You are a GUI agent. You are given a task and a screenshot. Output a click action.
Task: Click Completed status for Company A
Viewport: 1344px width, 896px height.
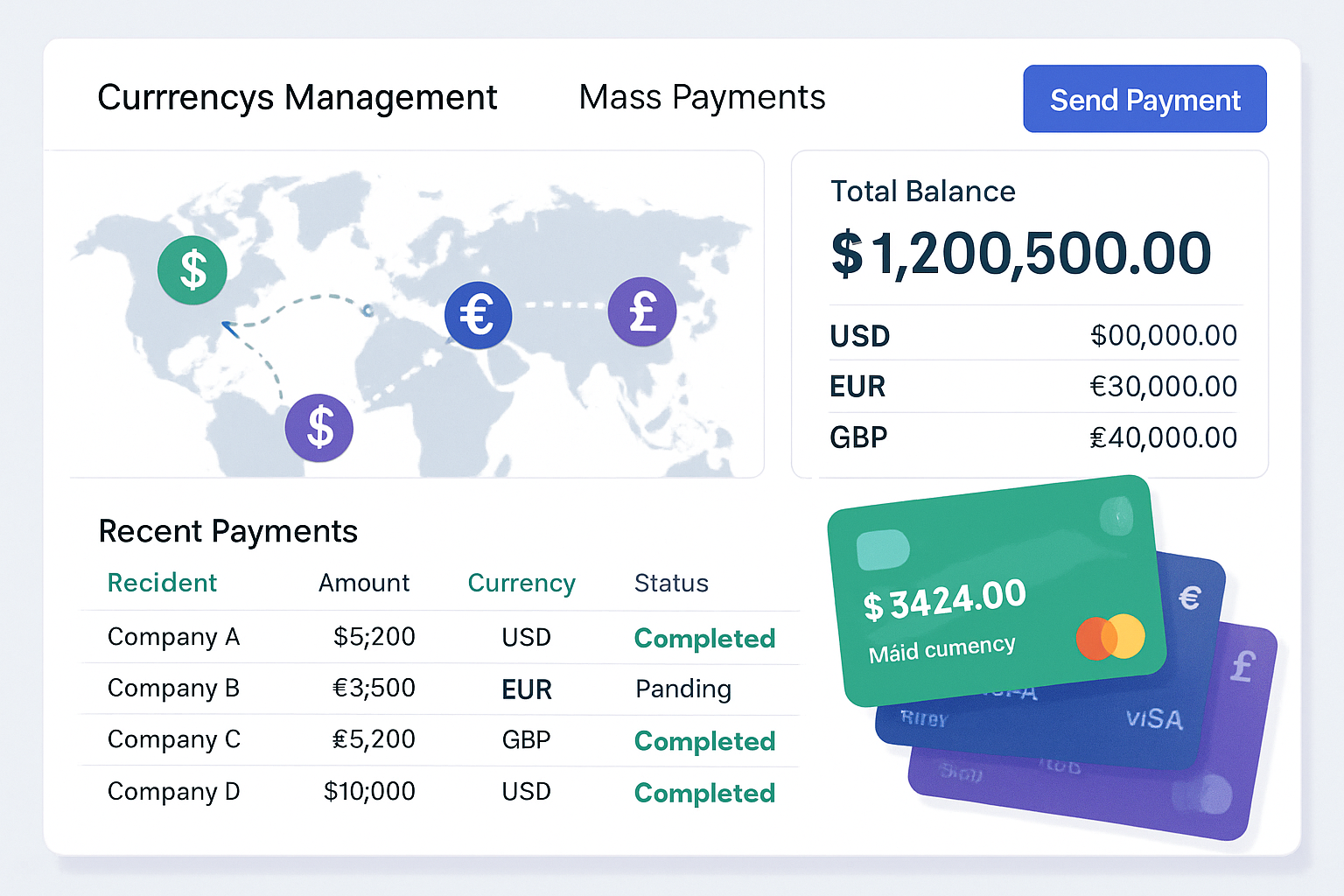pyautogui.click(x=704, y=638)
